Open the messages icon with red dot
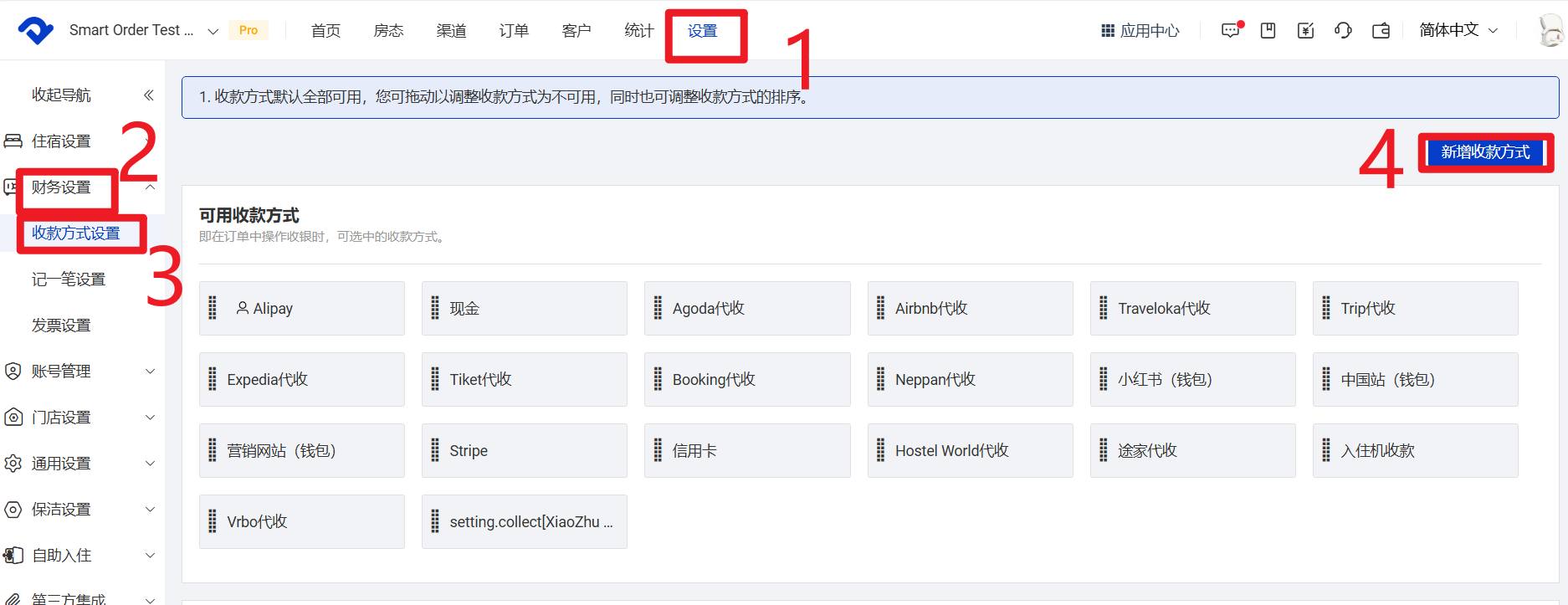 tap(1230, 31)
